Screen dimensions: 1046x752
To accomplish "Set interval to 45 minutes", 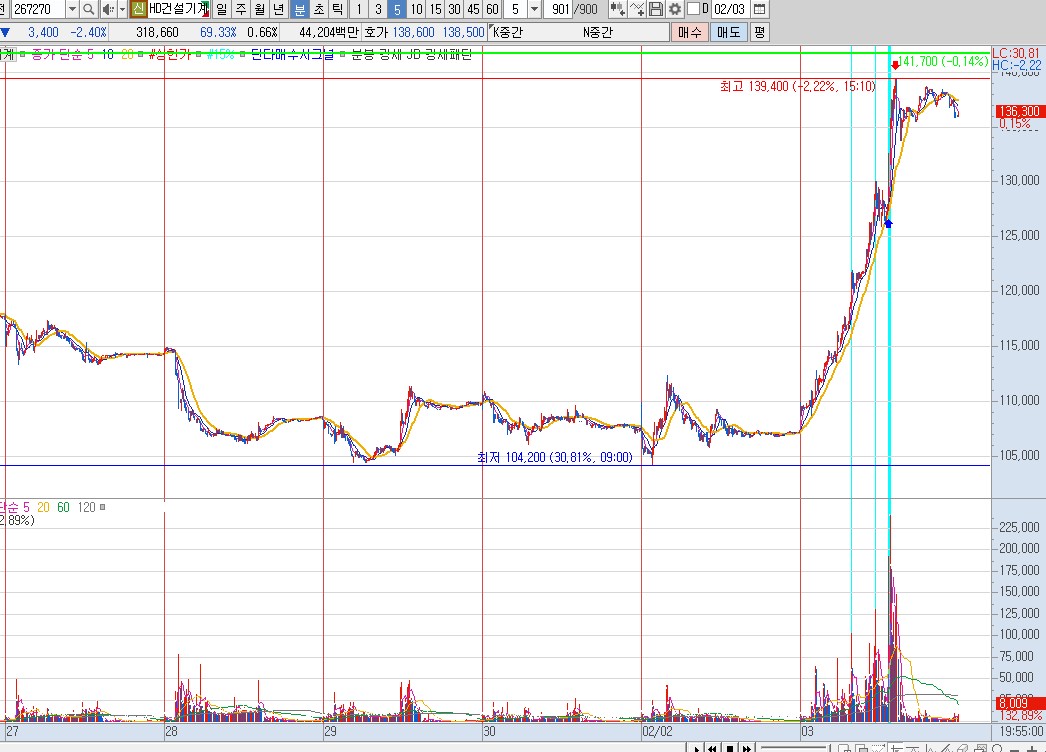I will pyautogui.click(x=474, y=9).
